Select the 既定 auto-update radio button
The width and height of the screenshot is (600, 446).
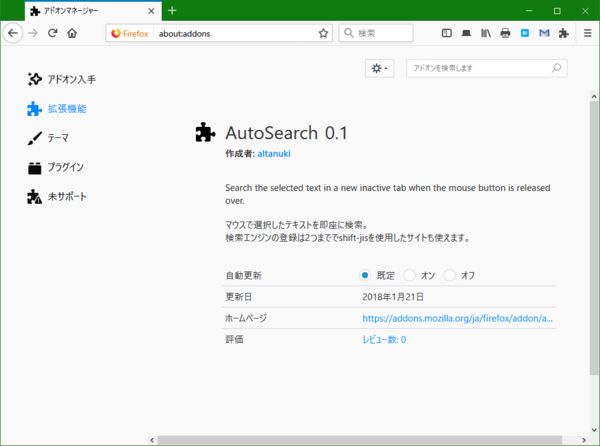pyautogui.click(x=365, y=275)
